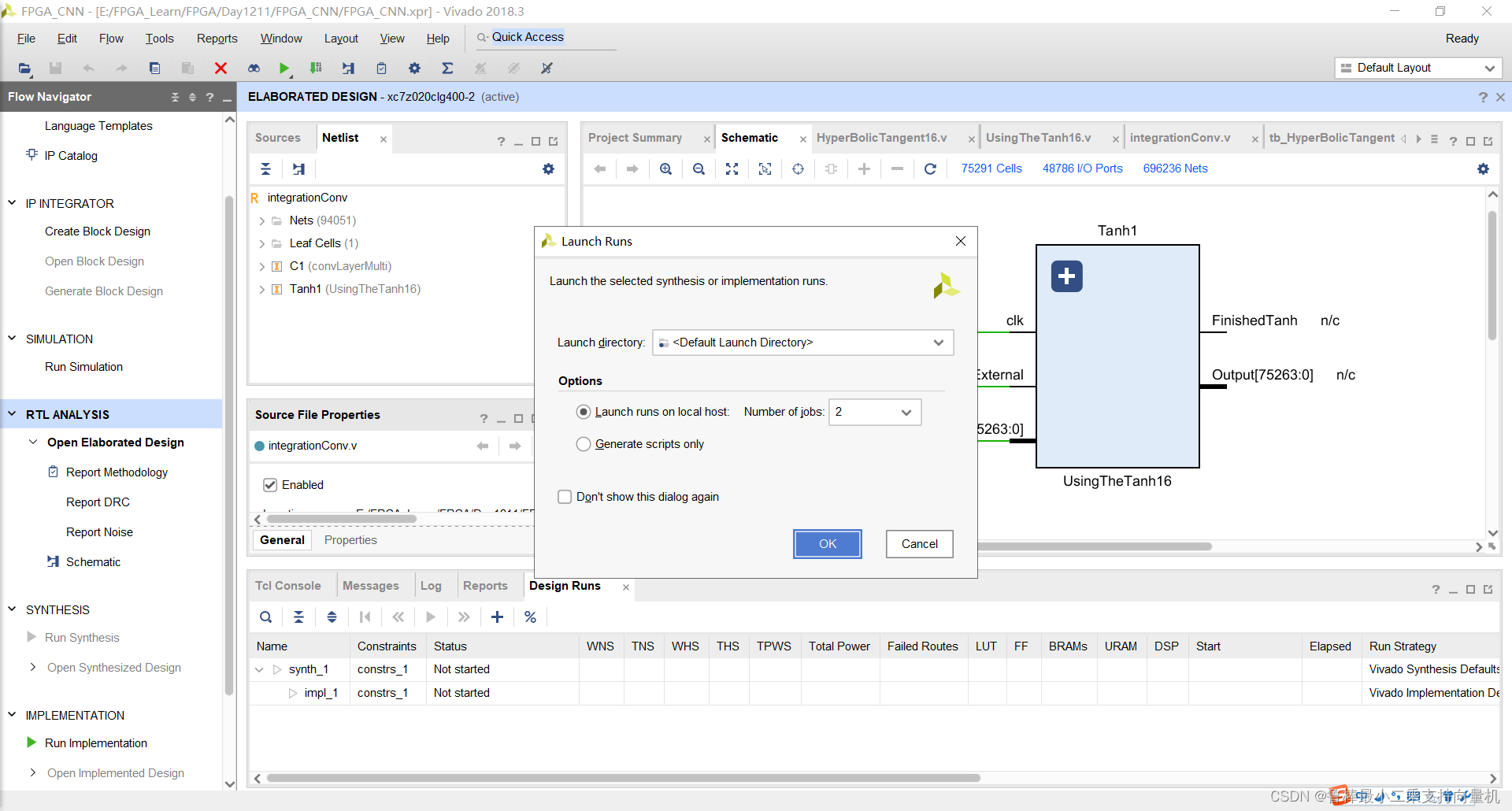Screen dimensions: 1512x811
Task: Click the schematic plus expand icon
Action: (x=864, y=168)
